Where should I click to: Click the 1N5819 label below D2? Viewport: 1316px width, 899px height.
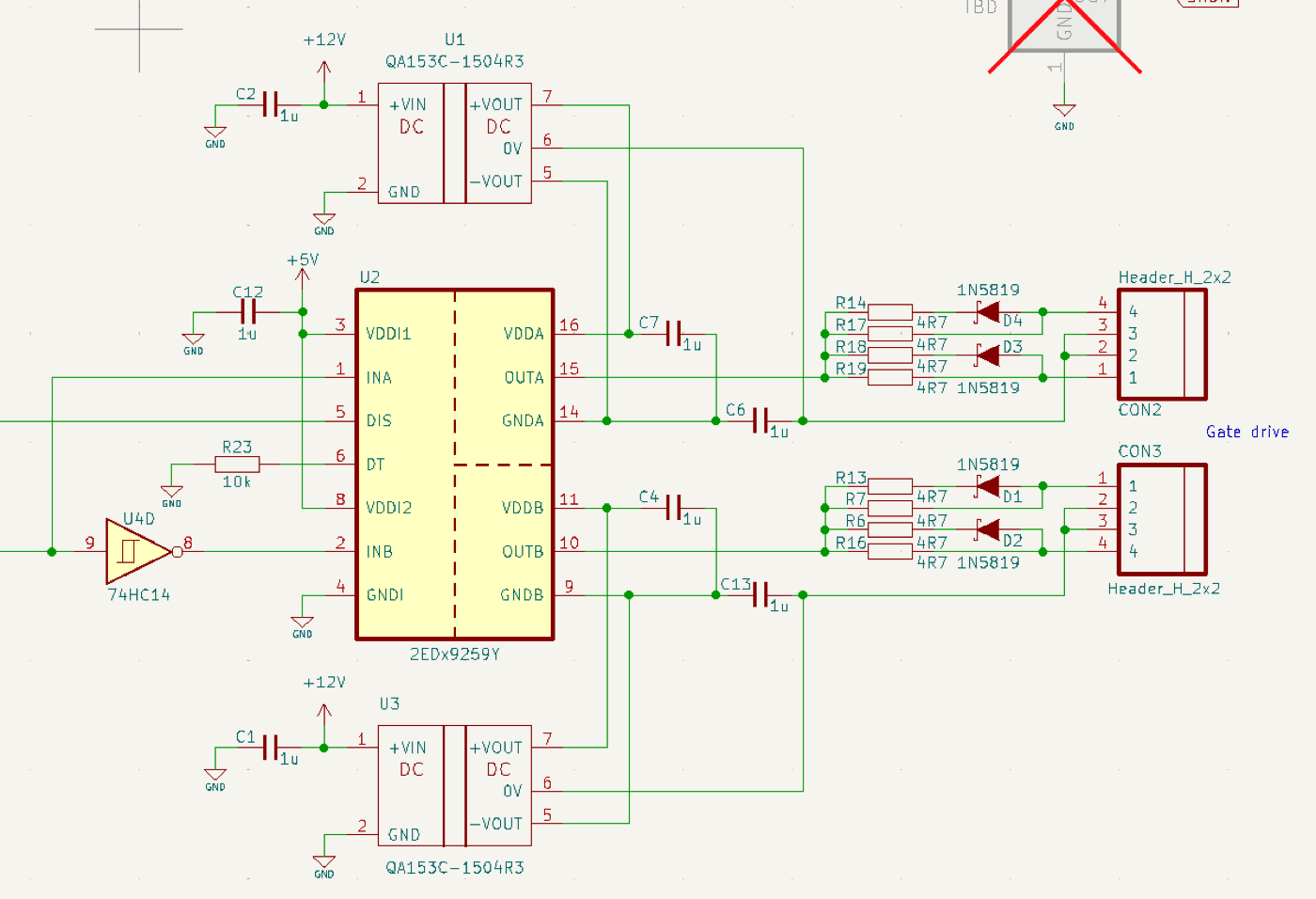click(988, 562)
